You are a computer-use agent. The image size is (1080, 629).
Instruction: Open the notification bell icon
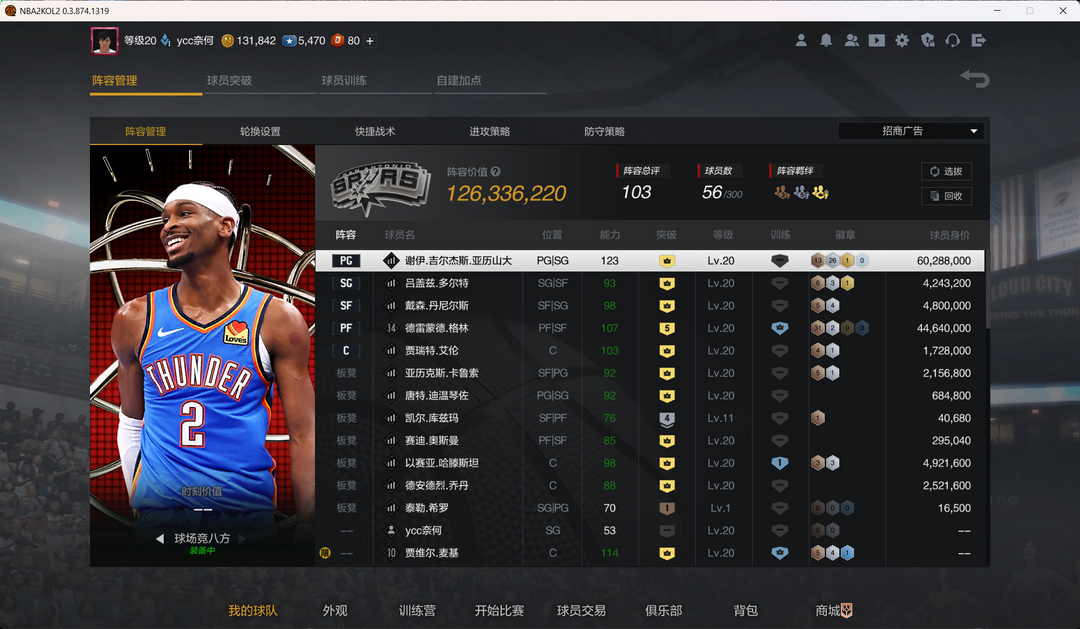pyautogui.click(x=826, y=41)
